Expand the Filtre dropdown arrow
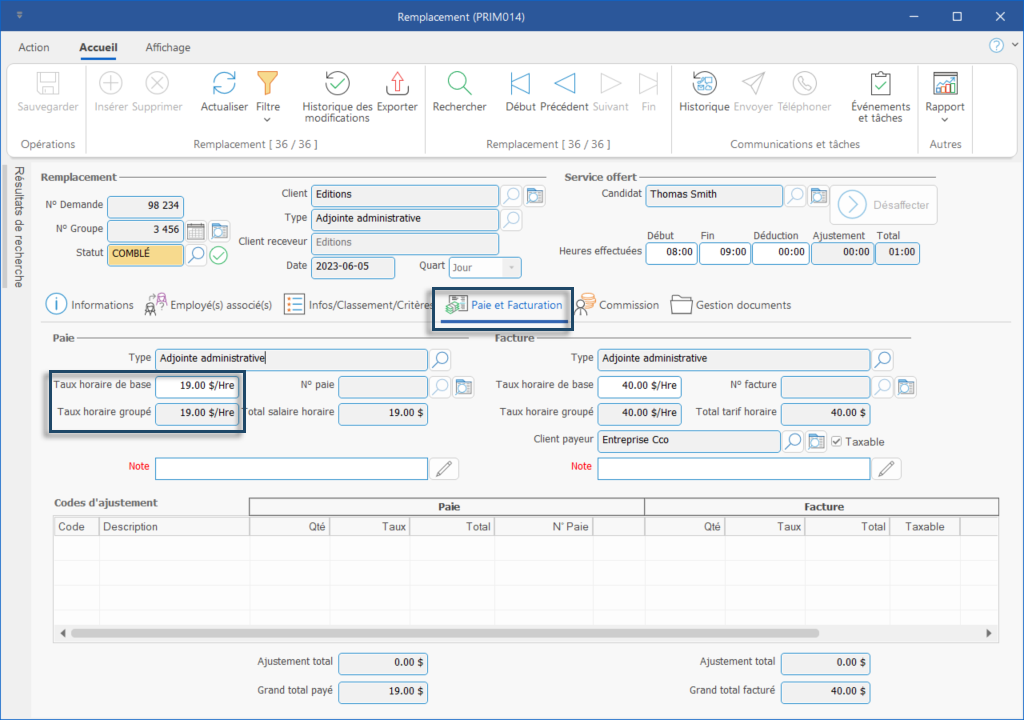This screenshot has width=1024, height=720. click(267, 119)
